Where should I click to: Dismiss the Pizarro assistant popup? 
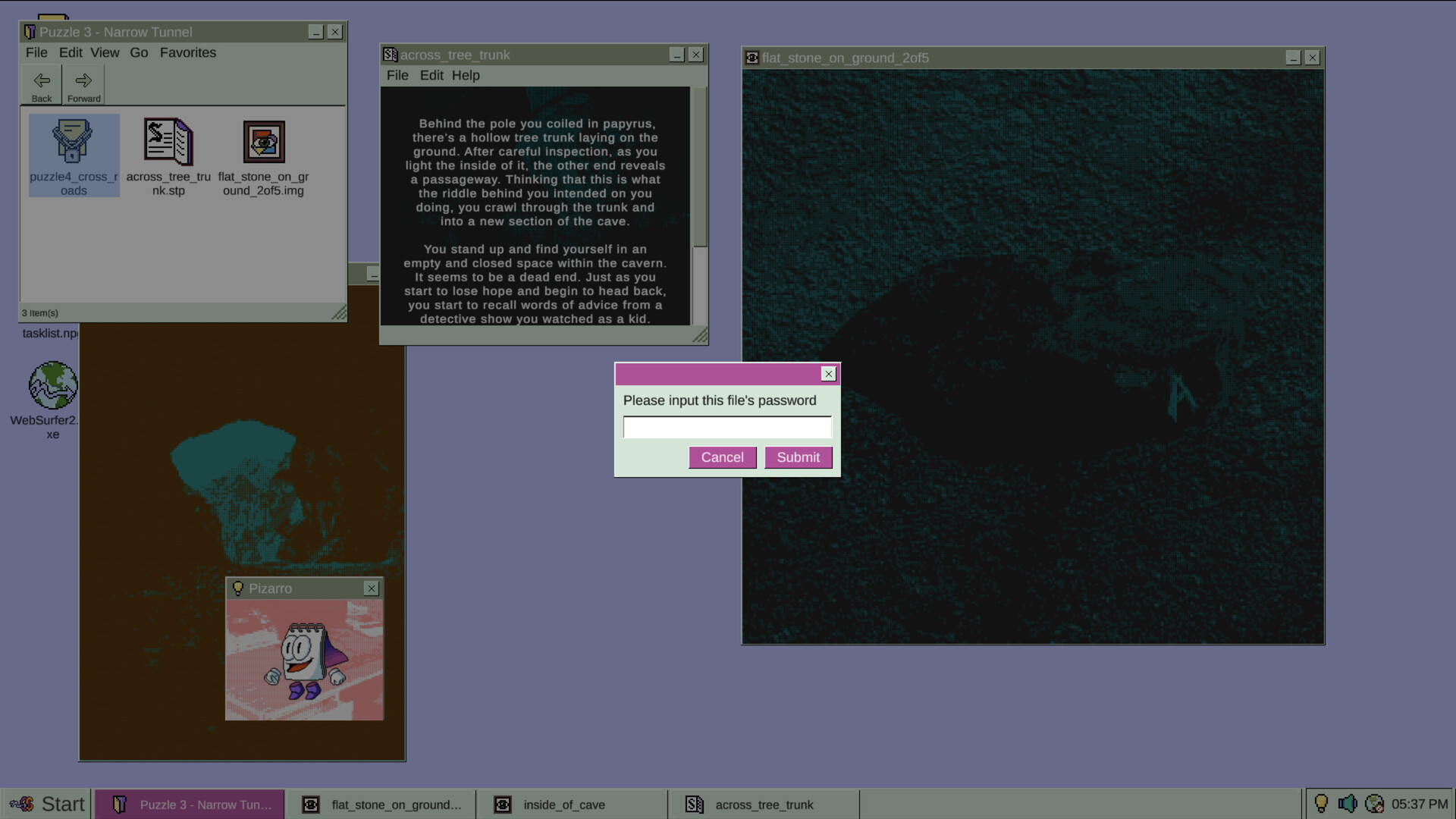[371, 588]
